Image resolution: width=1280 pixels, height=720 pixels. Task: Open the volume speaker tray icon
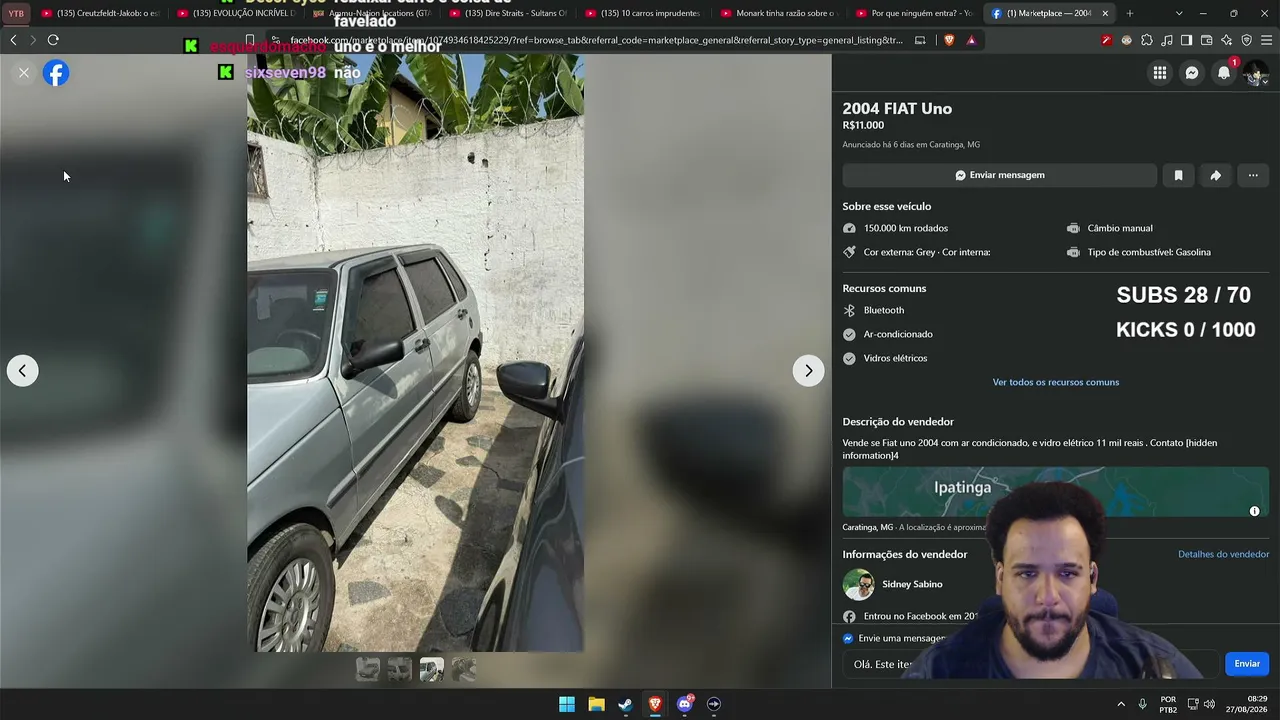1210,704
